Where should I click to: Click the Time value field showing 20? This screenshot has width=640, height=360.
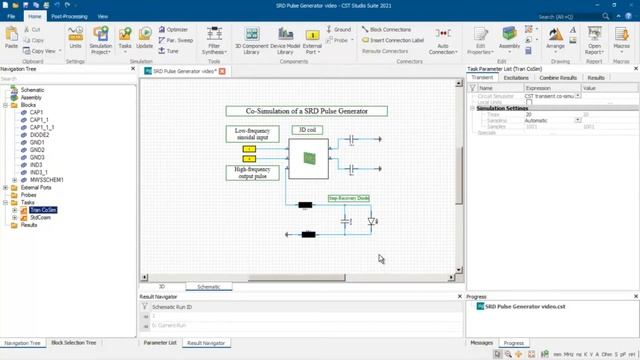552,114
